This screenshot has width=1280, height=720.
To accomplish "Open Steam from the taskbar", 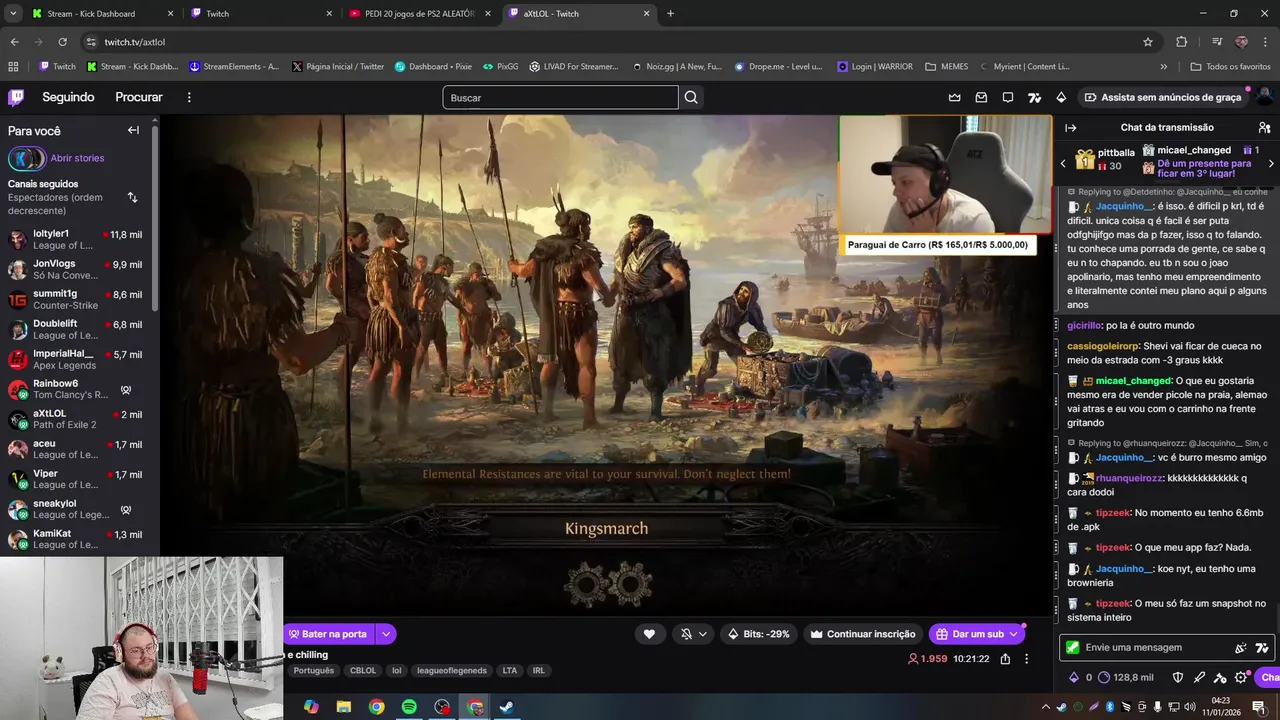I will click(x=507, y=707).
